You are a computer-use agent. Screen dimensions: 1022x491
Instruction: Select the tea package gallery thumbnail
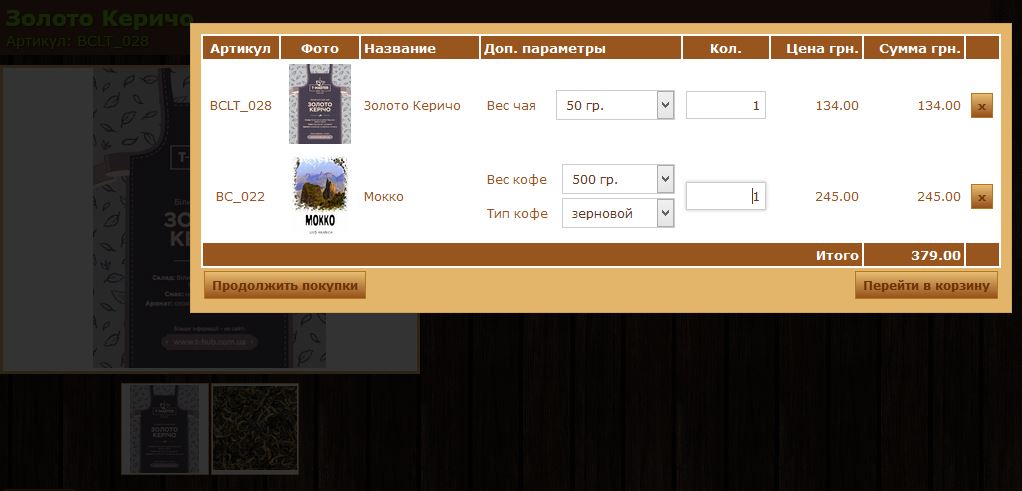(165, 428)
